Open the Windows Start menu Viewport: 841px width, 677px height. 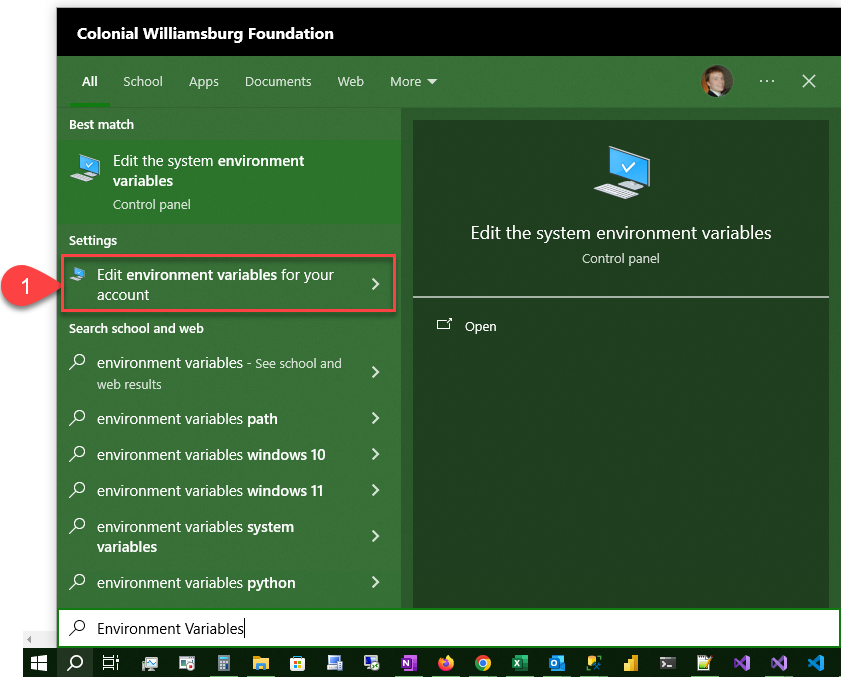[x=39, y=664]
